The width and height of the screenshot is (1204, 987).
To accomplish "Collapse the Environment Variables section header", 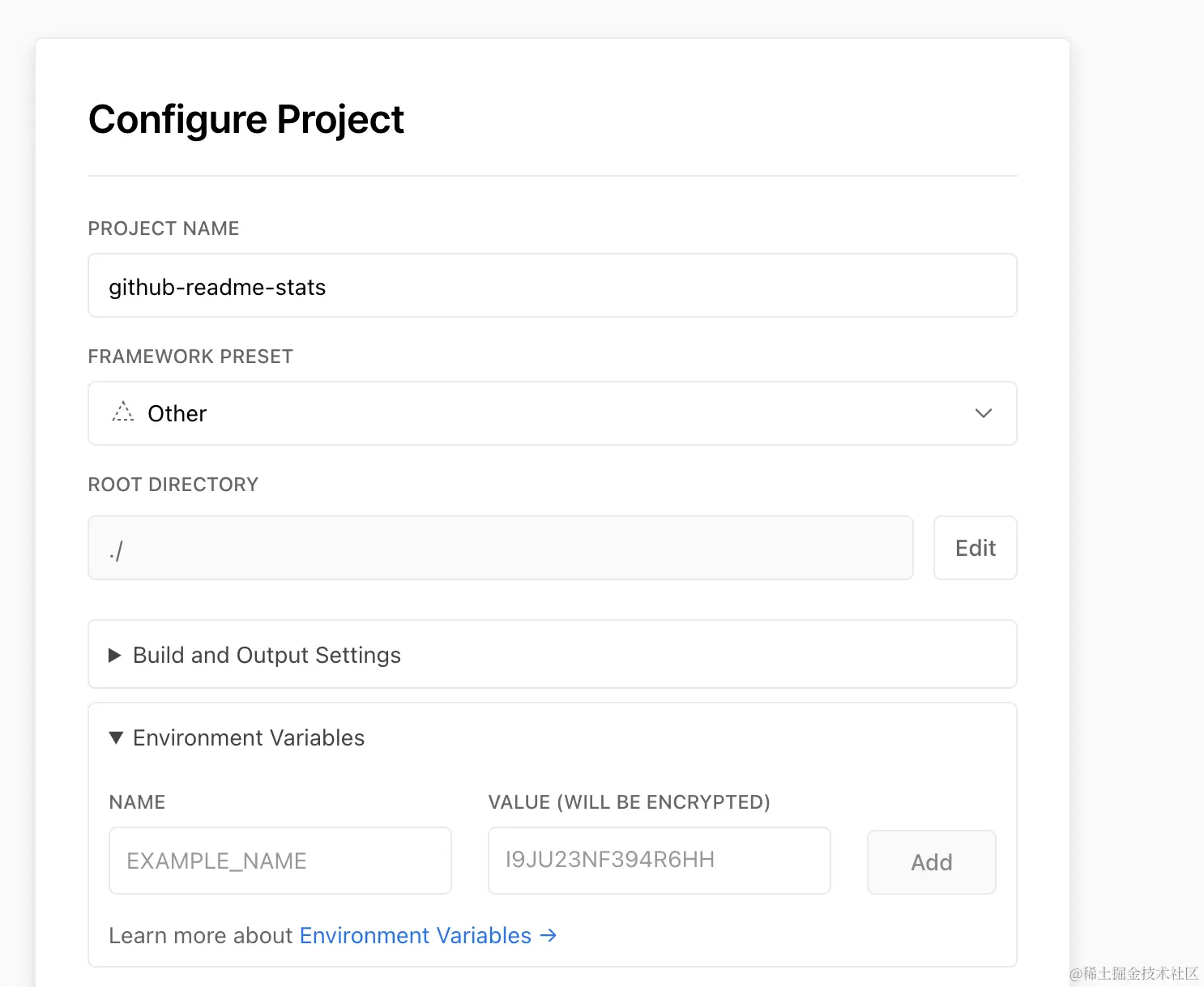I will coord(249,737).
